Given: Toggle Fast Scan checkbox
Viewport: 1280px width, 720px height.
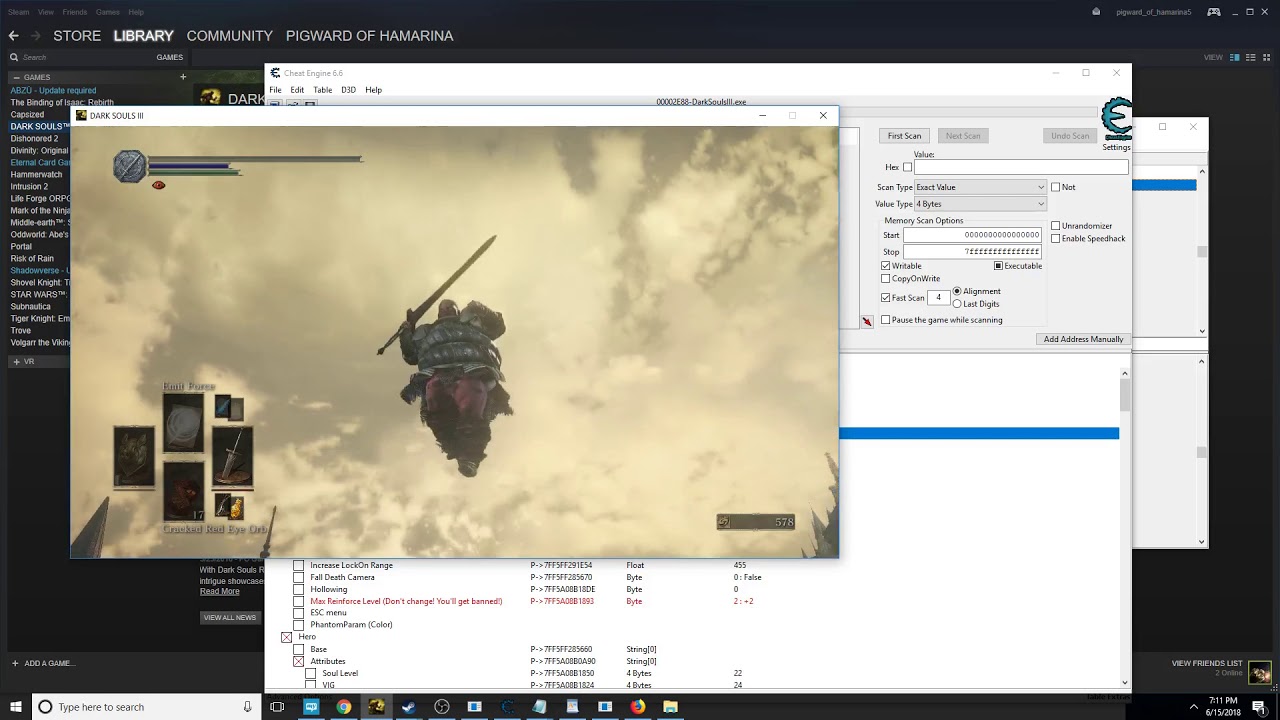Looking at the screenshot, I should [x=885, y=298].
